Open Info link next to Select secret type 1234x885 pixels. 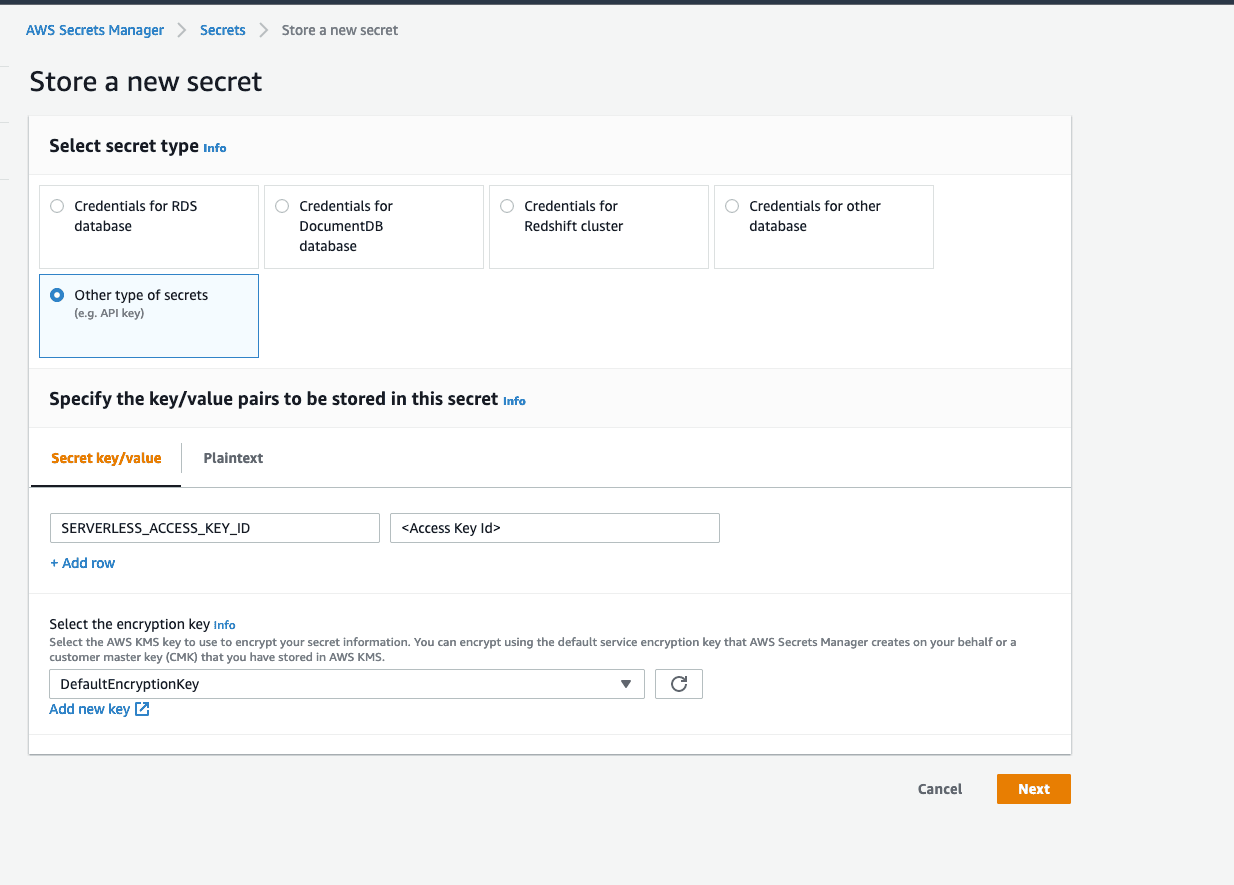(x=215, y=148)
